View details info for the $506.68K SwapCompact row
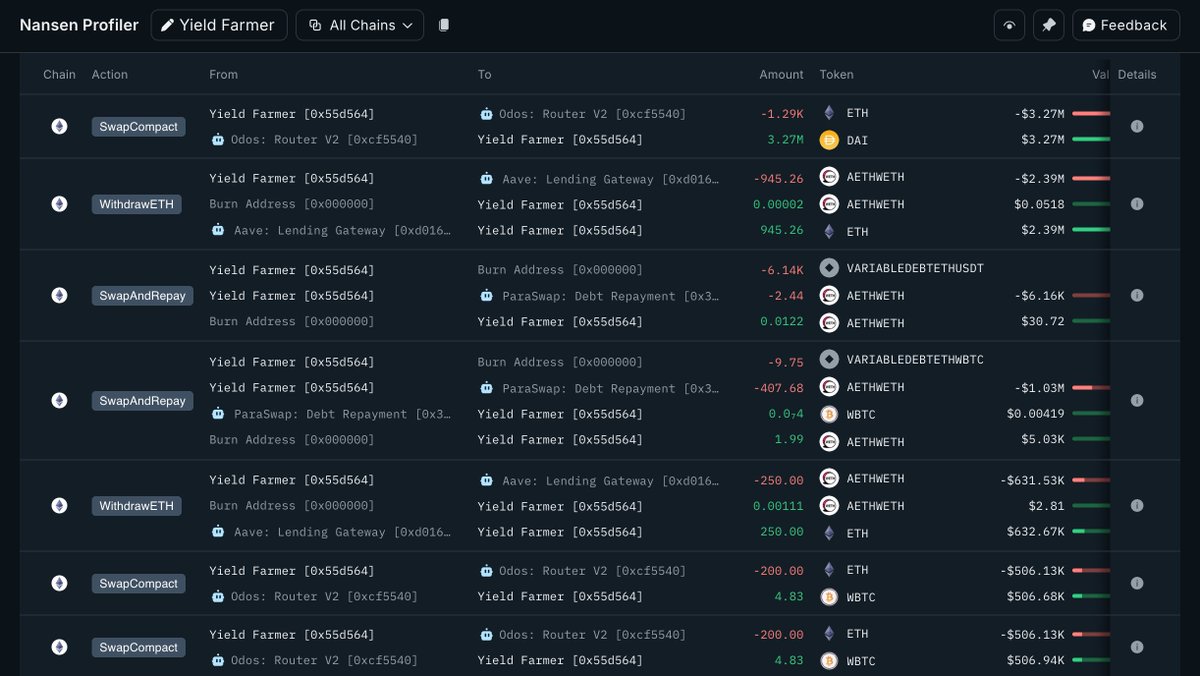This screenshot has width=1200, height=676. tap(1137, 583)
